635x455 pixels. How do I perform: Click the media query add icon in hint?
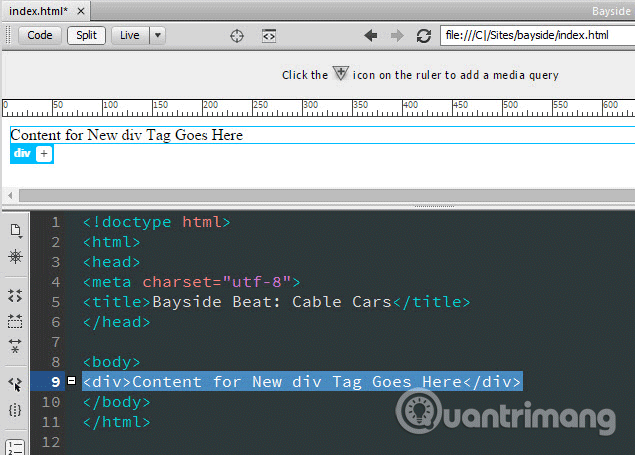[341, 74]
